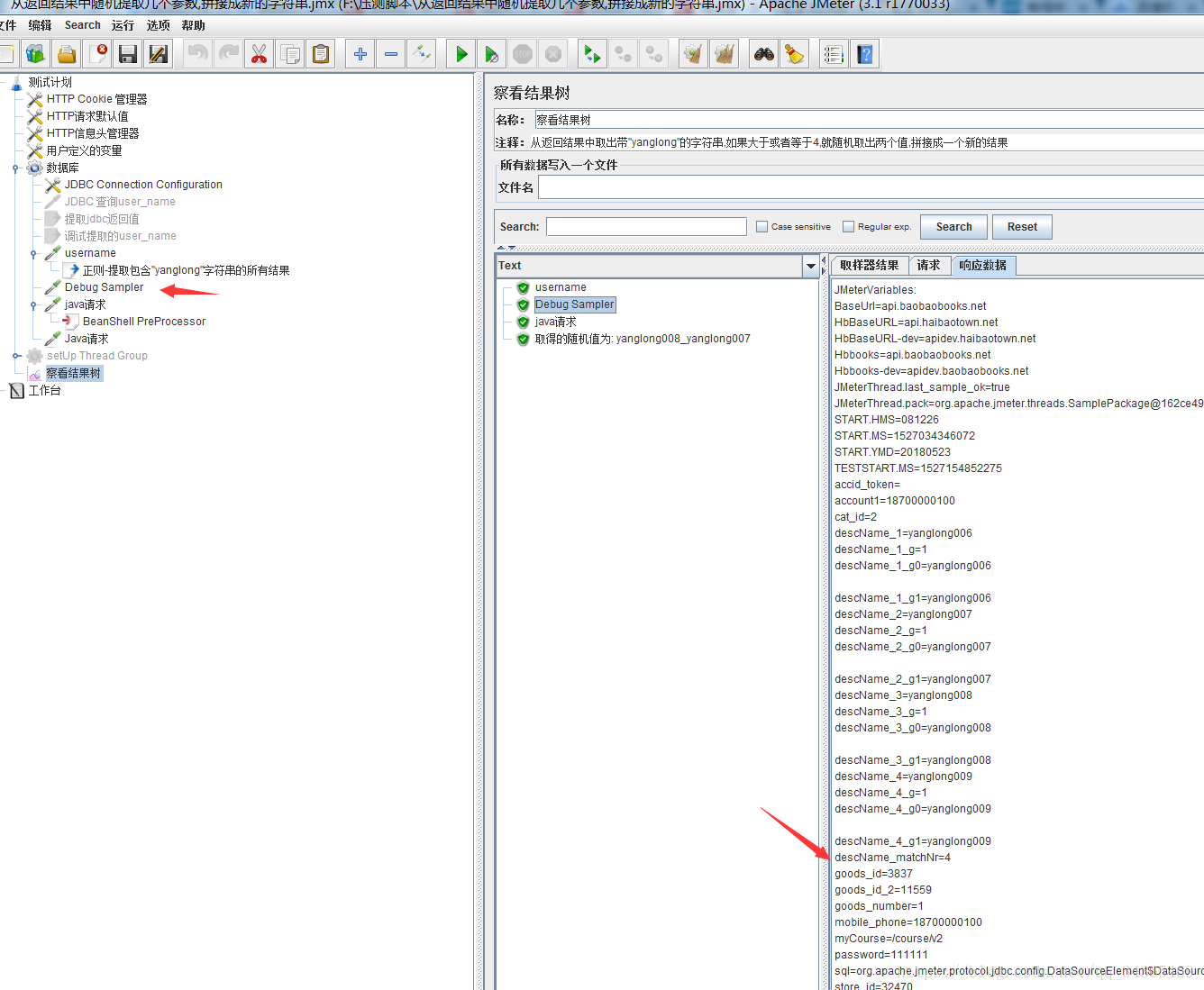Click the Copy toolbar icon

click(x=290, y=54)
